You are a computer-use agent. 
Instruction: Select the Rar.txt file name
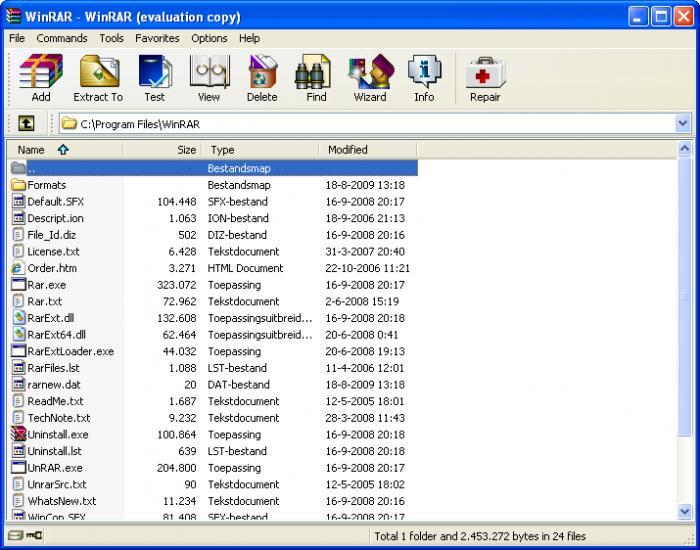(x=45, y=301)
